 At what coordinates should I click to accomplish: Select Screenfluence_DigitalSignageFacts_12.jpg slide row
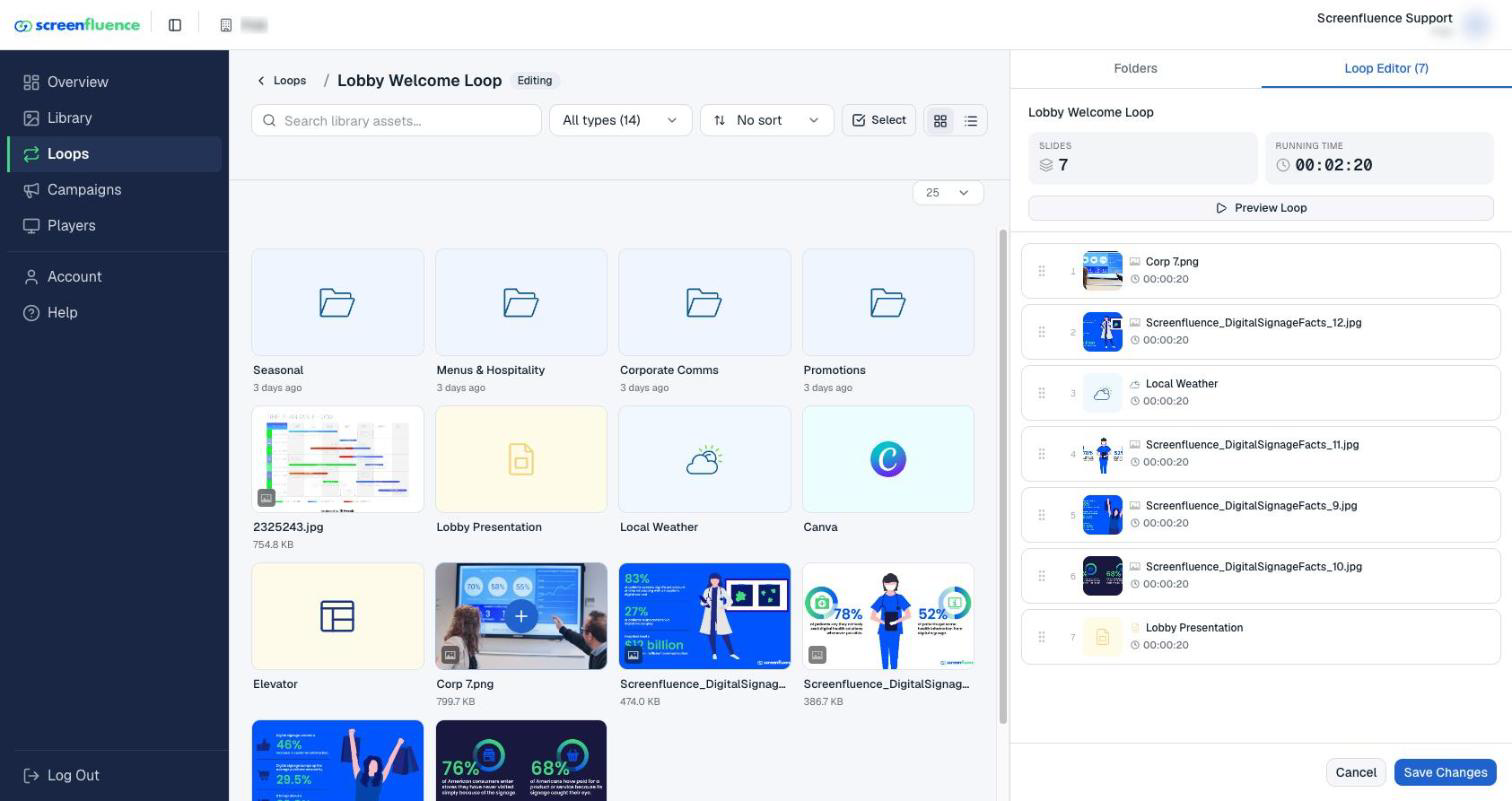click(1261, 332)
